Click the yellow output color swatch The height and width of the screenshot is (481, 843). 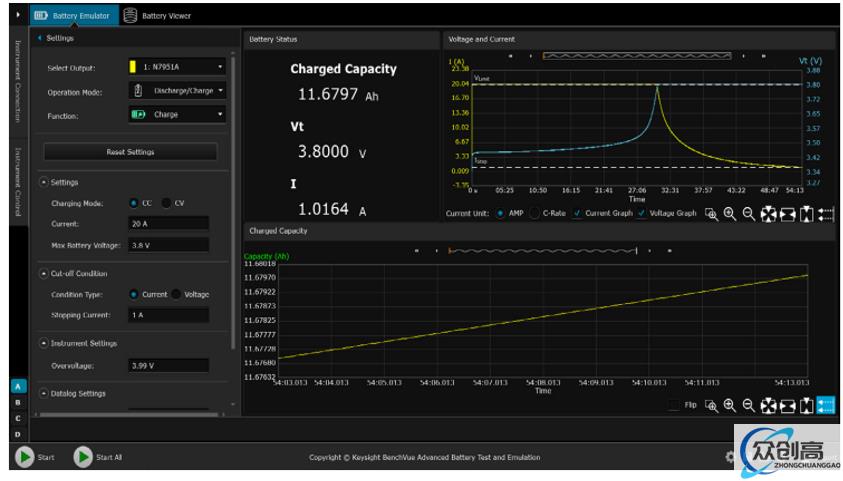pos(133,67)
